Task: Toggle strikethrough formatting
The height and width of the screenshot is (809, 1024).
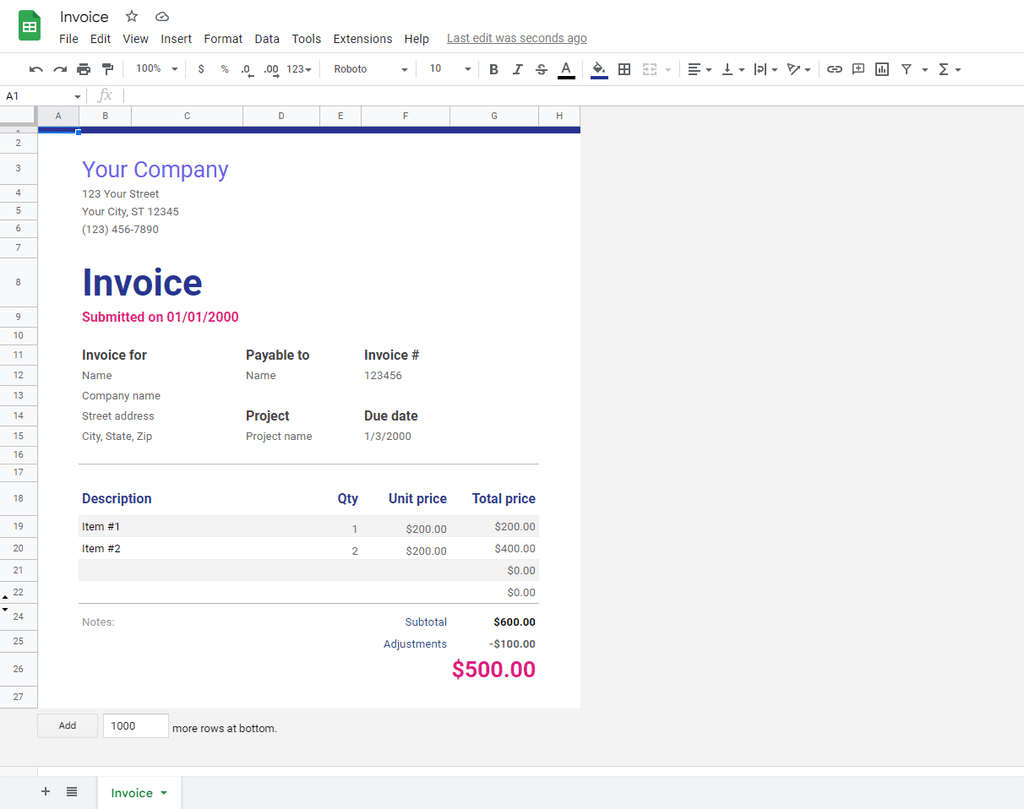Action: click(x=541, y=69)
